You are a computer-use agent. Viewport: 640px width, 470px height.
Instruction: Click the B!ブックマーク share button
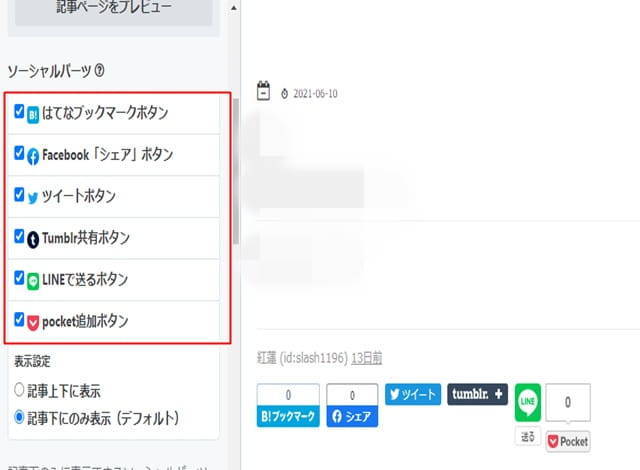[x=288, y=417]
